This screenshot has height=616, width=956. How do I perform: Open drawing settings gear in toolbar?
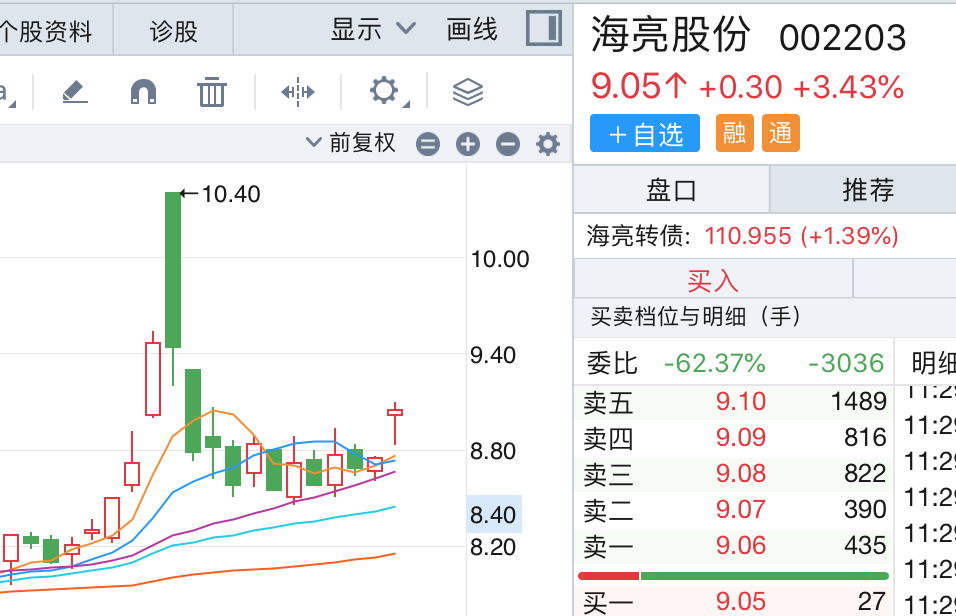pyautogui.click(x=385, y=91)
